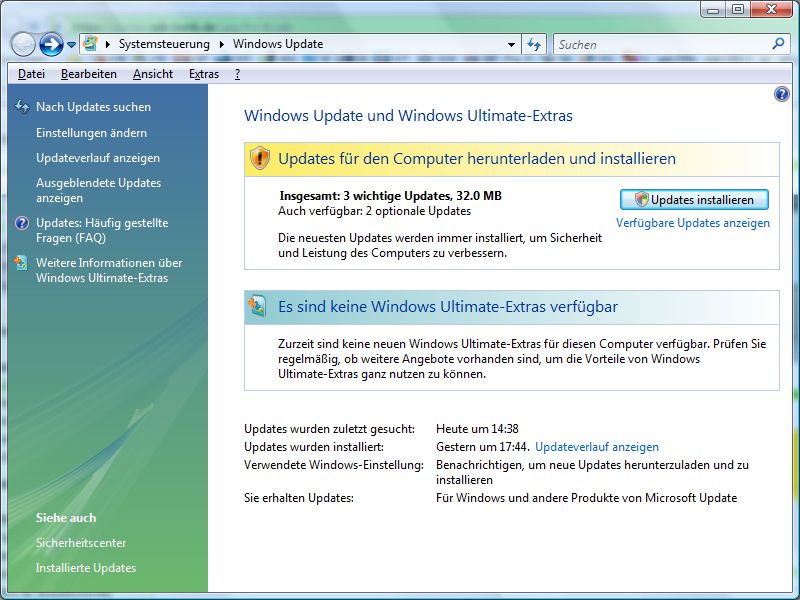Click Systemsteuerung in the address bar
This screenshot has height=600, width=800.
(164, 44)
